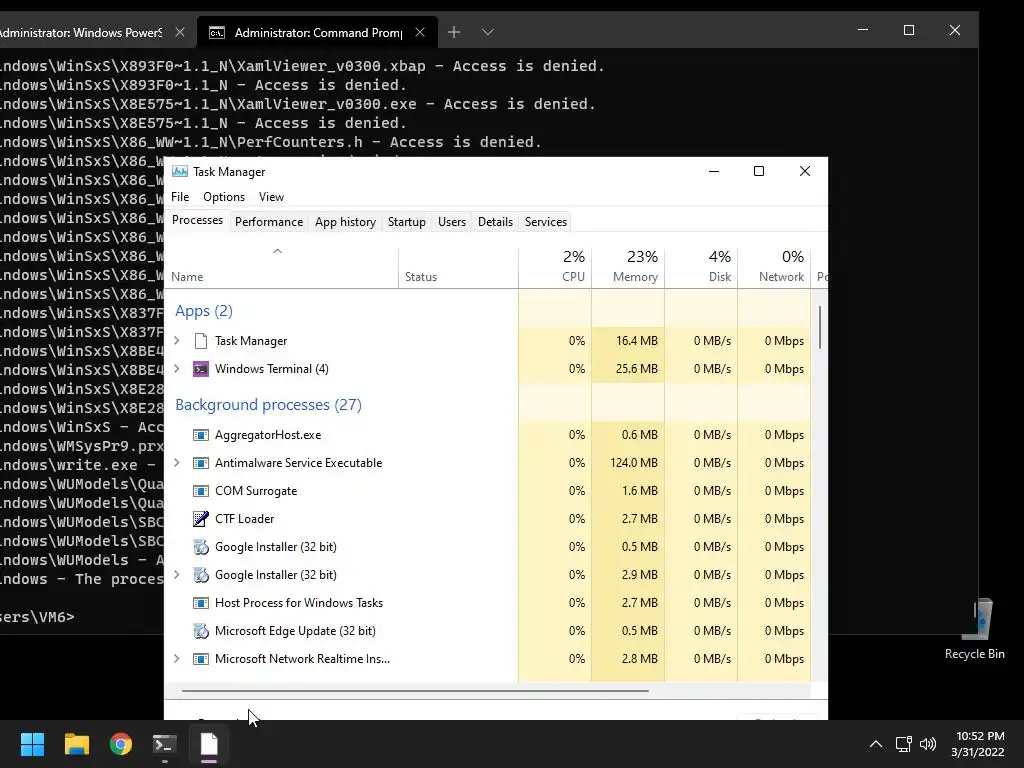The width and height of the screenshot is (1024, 768).
Task: Select the Processes tab
Action: tap(197, 221)
